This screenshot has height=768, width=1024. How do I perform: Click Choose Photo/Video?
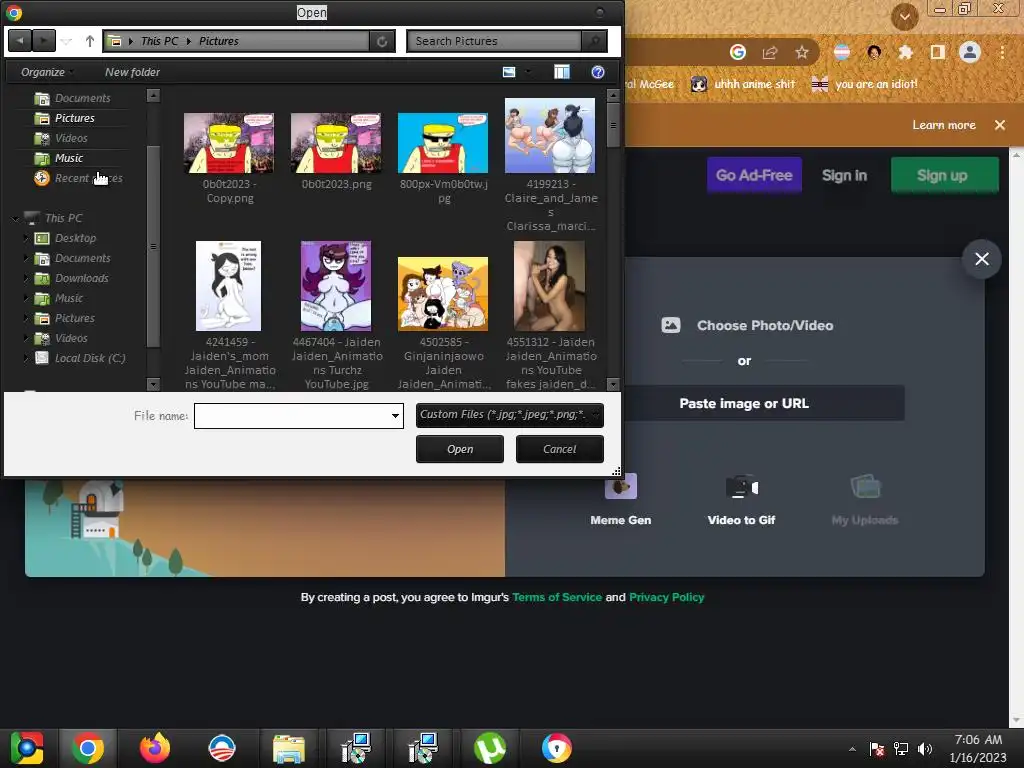(747, 325)
